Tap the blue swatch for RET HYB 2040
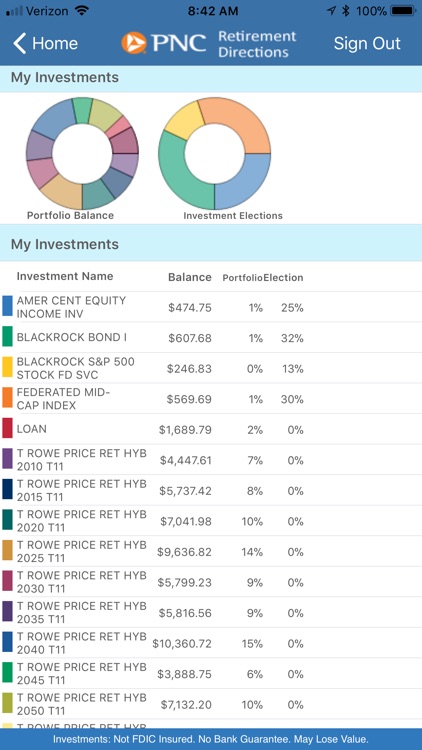Image resolution: width=422 pixels, height=750 pixels. [x=7, y=642]
